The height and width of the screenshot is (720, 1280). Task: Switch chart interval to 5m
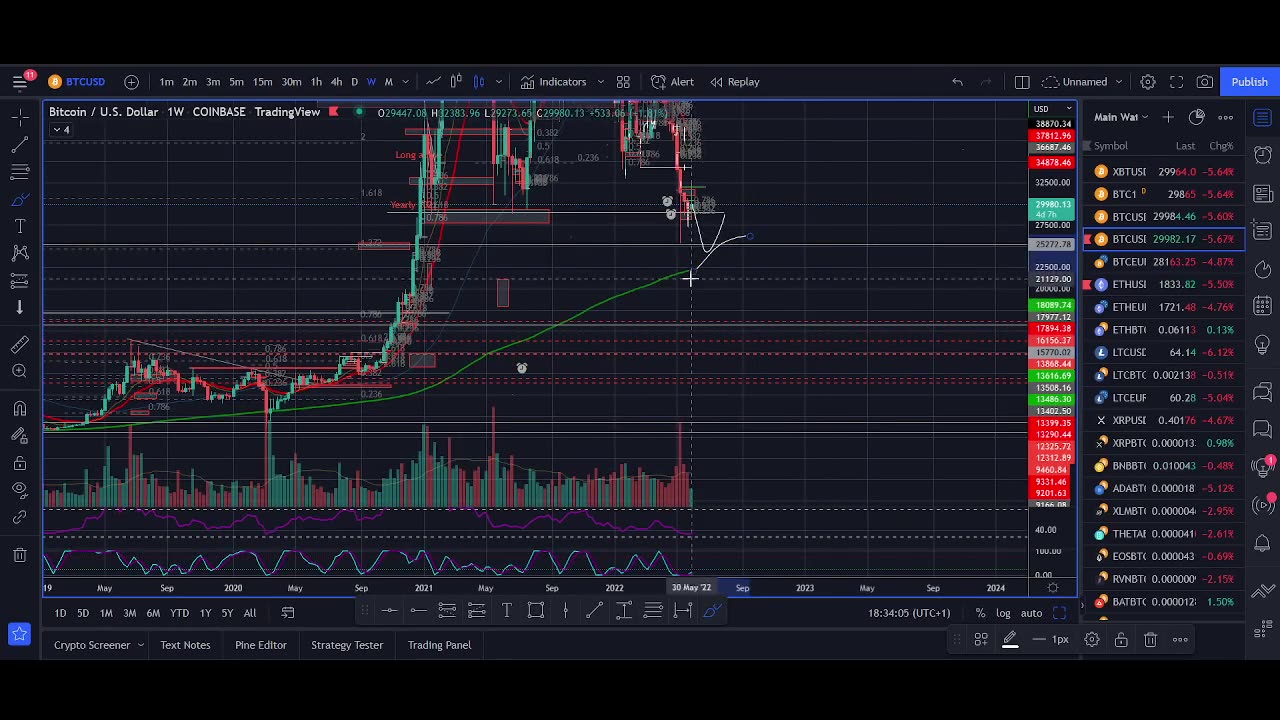tap(237, 82)
